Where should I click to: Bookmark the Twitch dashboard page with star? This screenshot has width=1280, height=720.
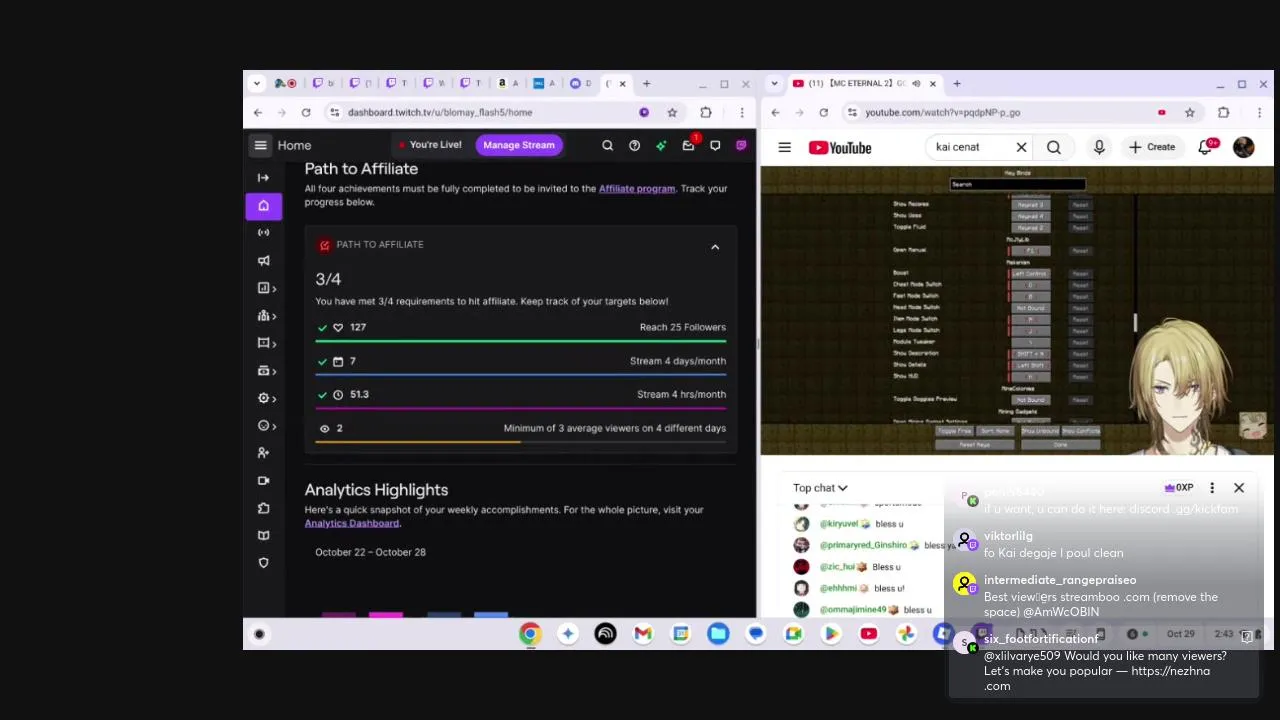coord(672,113)
